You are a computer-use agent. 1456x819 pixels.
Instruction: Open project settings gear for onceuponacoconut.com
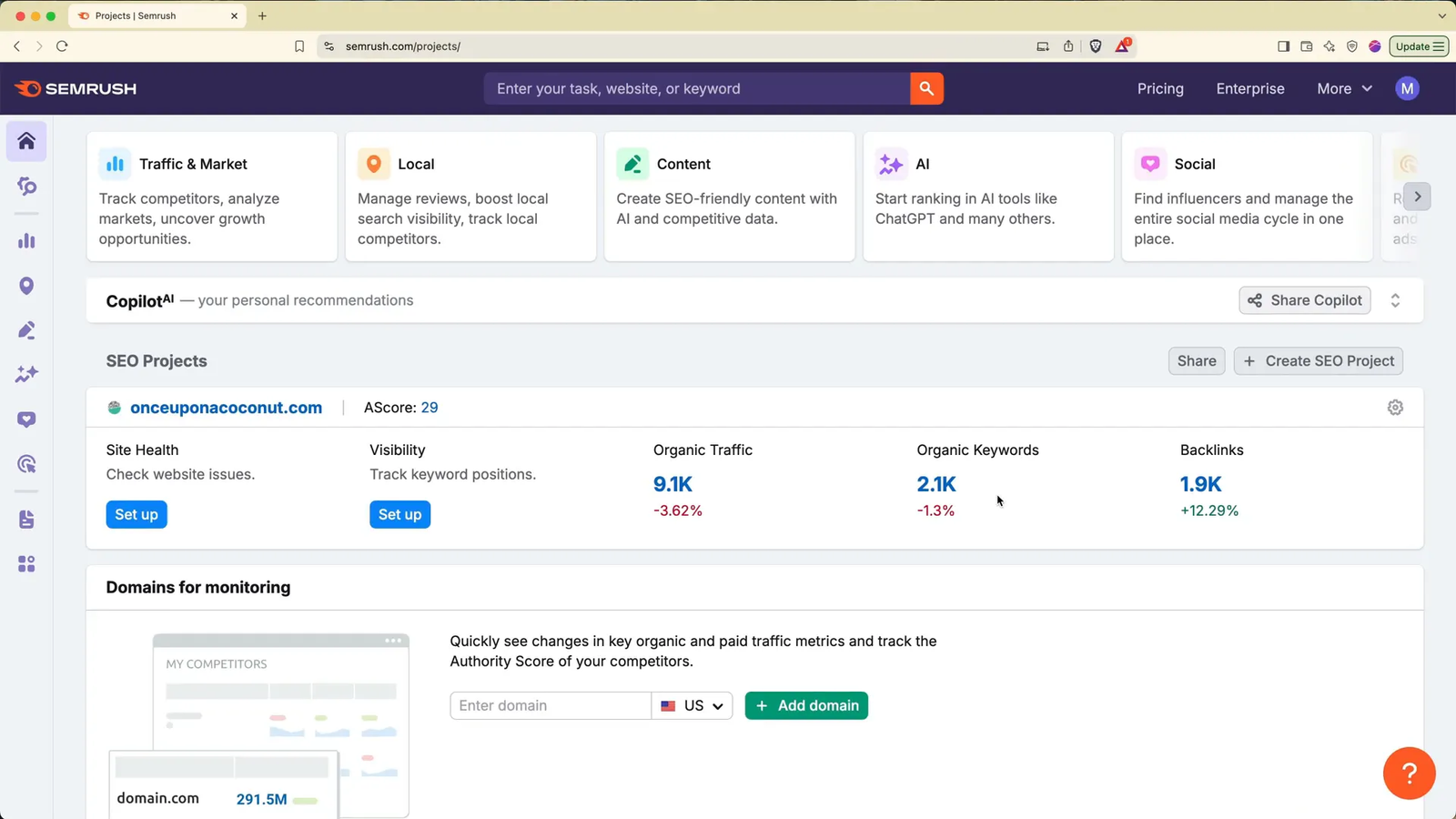[1395, 408]
